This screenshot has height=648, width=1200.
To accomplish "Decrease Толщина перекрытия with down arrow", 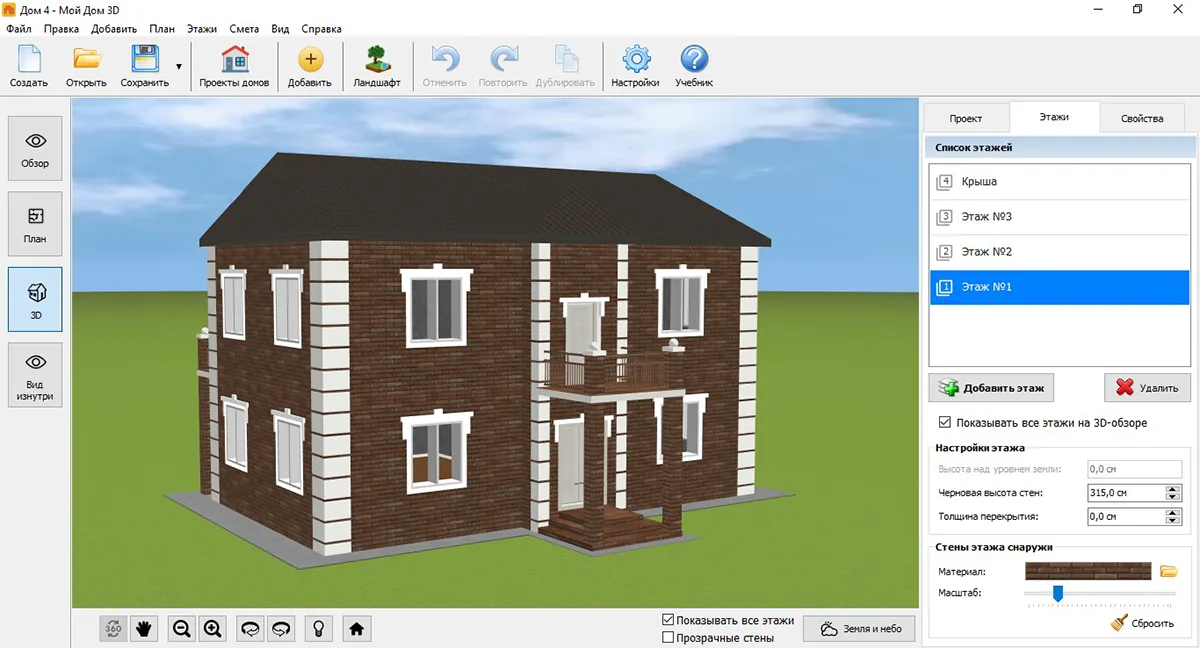I will coord(1173,521).
